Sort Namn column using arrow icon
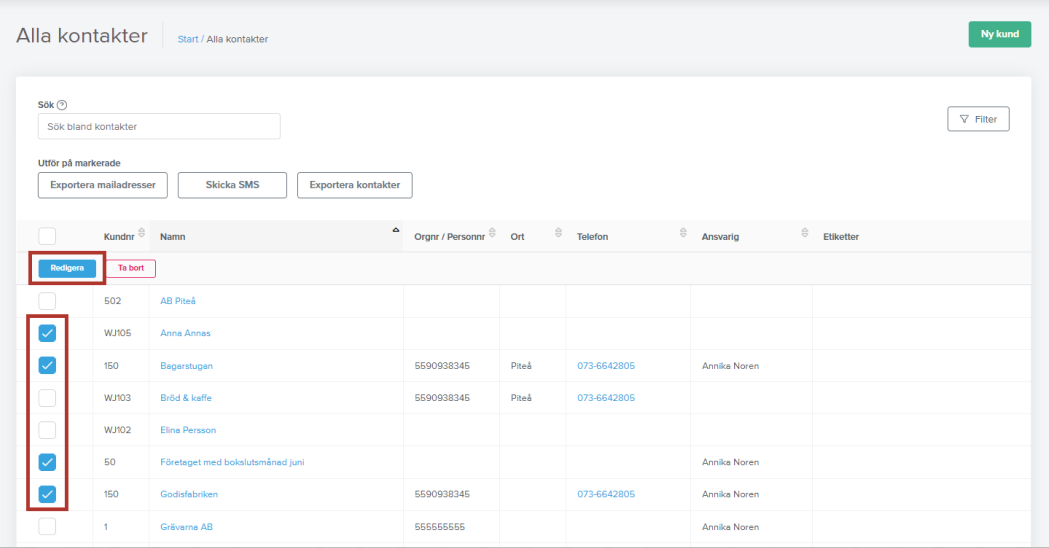Viewport: 1049px width, 548px height. coord(396,231)
